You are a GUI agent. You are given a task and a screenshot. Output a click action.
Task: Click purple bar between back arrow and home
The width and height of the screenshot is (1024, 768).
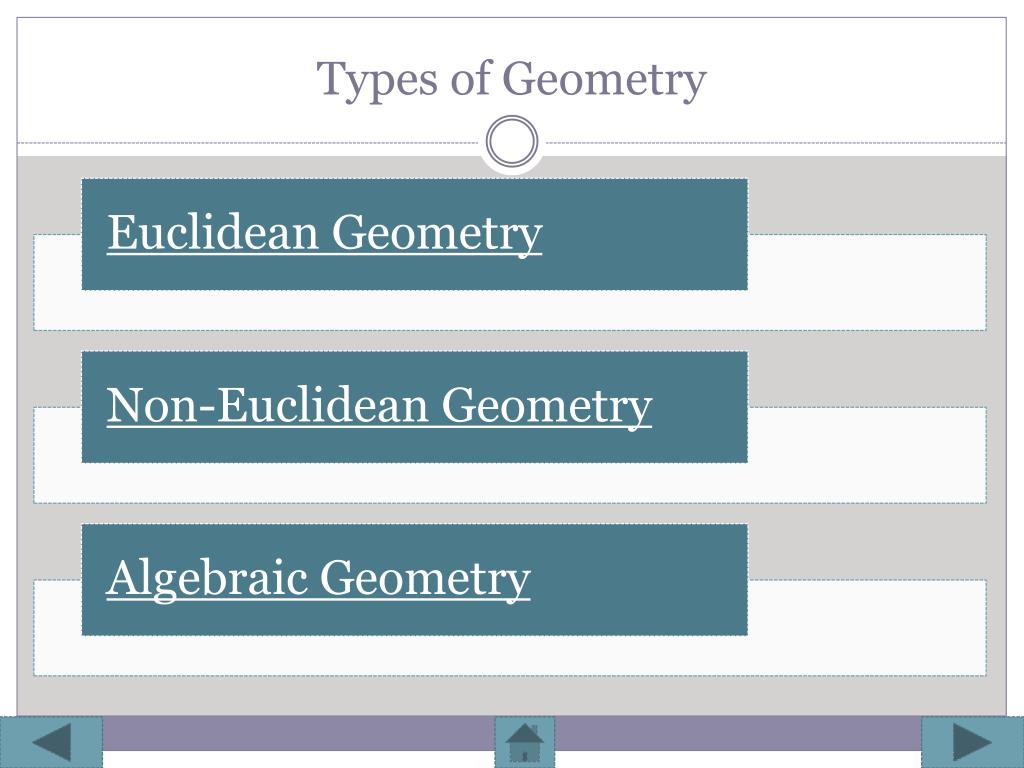click(x=298, y=733)
